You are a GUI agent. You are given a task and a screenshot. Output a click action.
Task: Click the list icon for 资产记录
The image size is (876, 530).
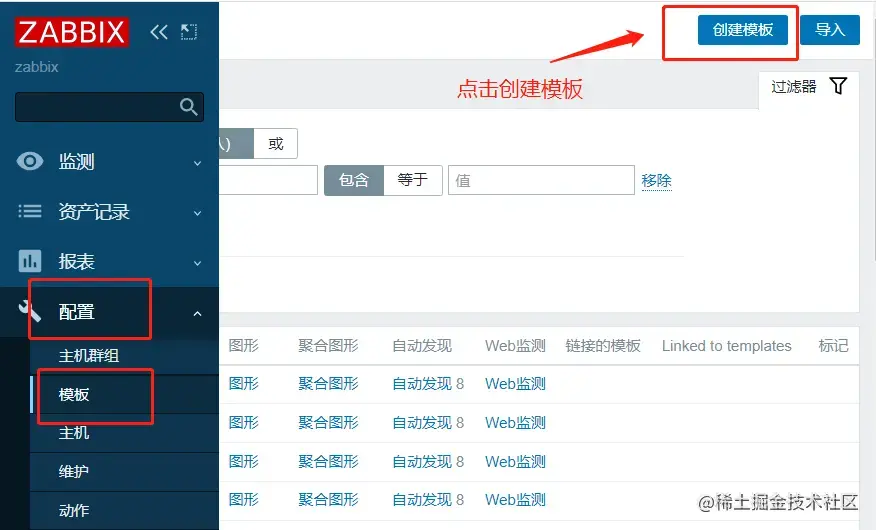(x=30, y=211)
